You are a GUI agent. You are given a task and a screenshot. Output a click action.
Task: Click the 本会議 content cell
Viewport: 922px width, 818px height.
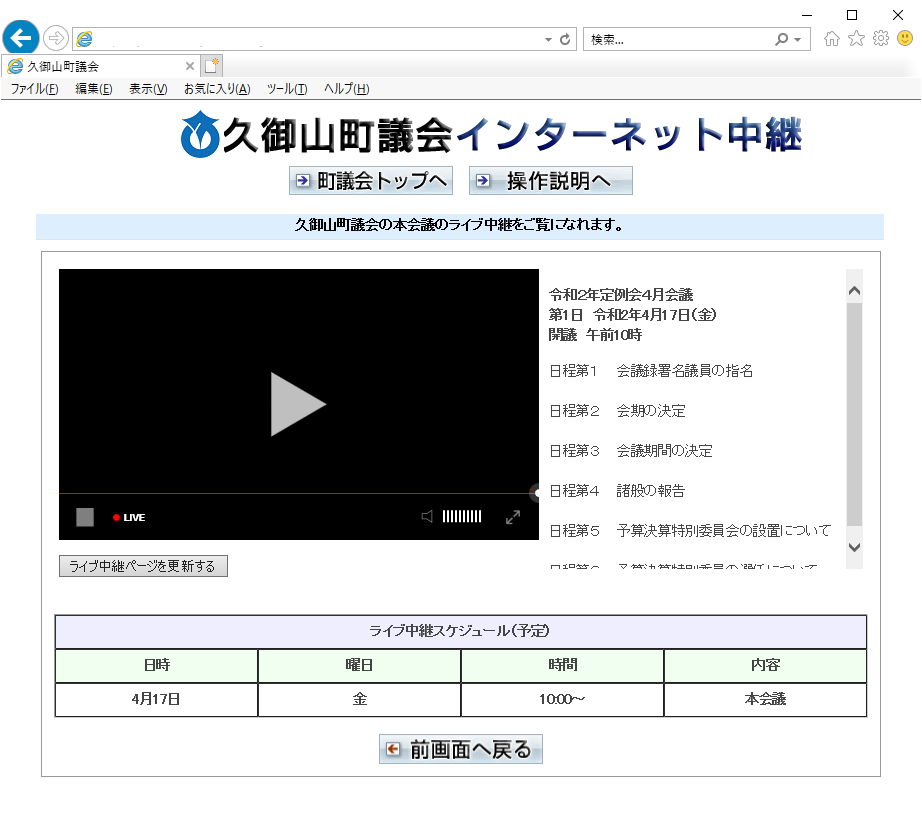click(765, 699)
